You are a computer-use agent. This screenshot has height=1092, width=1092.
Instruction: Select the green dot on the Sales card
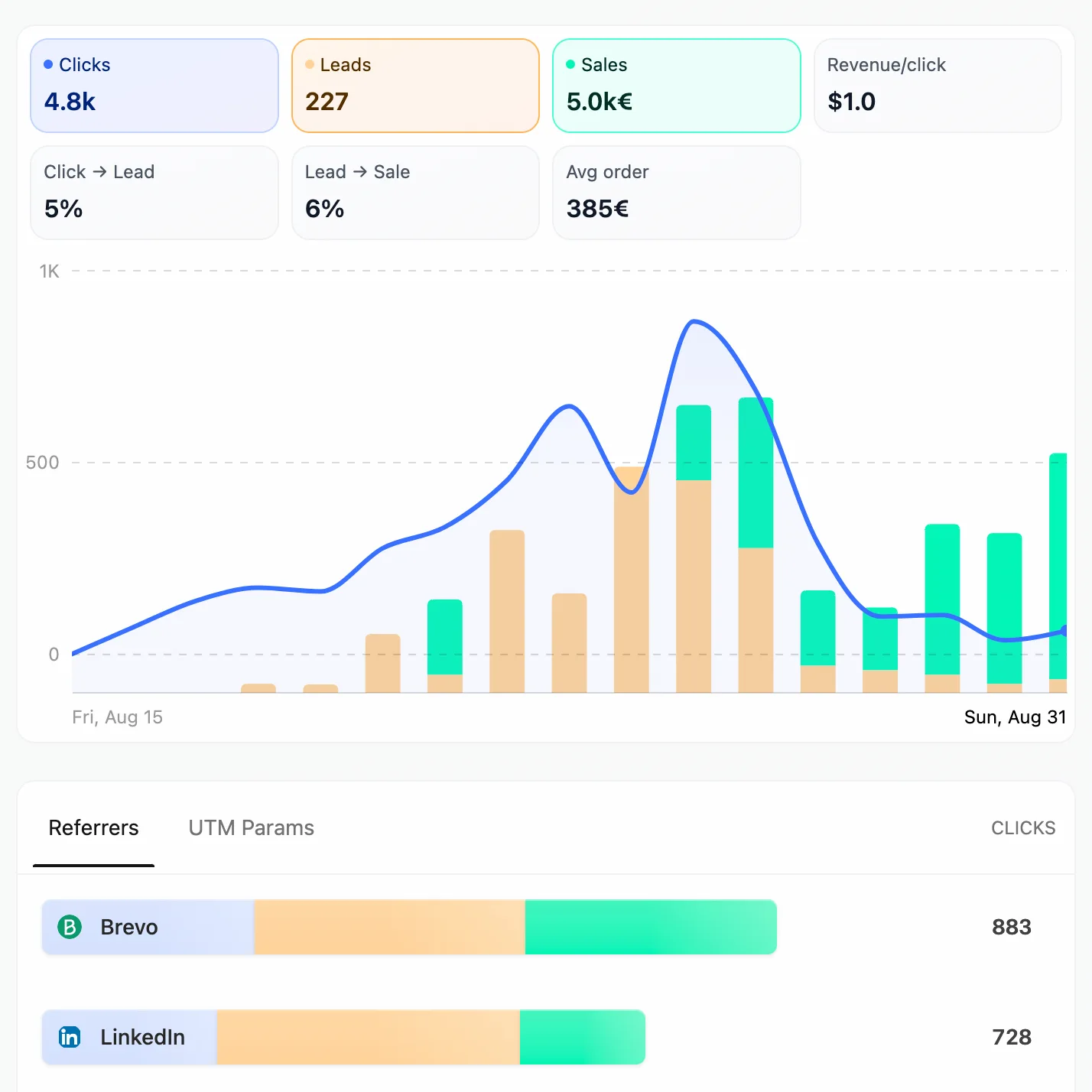click(570, 65)
